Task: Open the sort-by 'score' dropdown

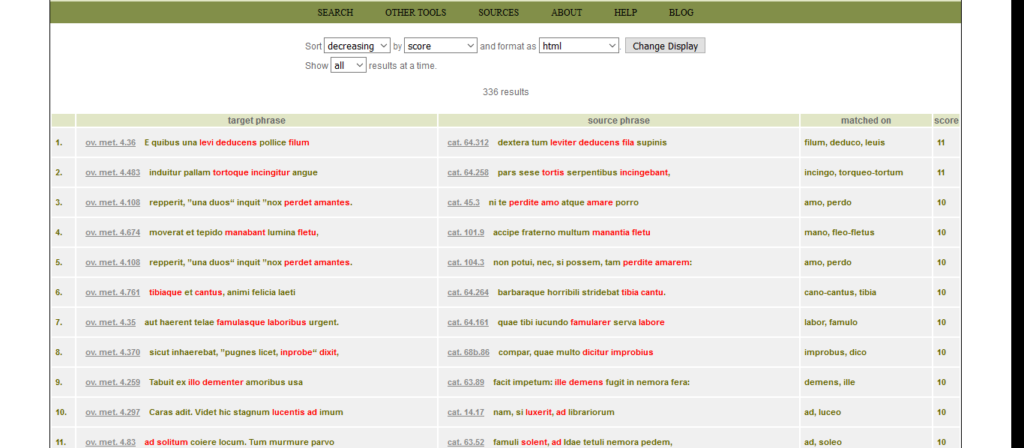Action: pyautogui.click(x=441, y=46)
